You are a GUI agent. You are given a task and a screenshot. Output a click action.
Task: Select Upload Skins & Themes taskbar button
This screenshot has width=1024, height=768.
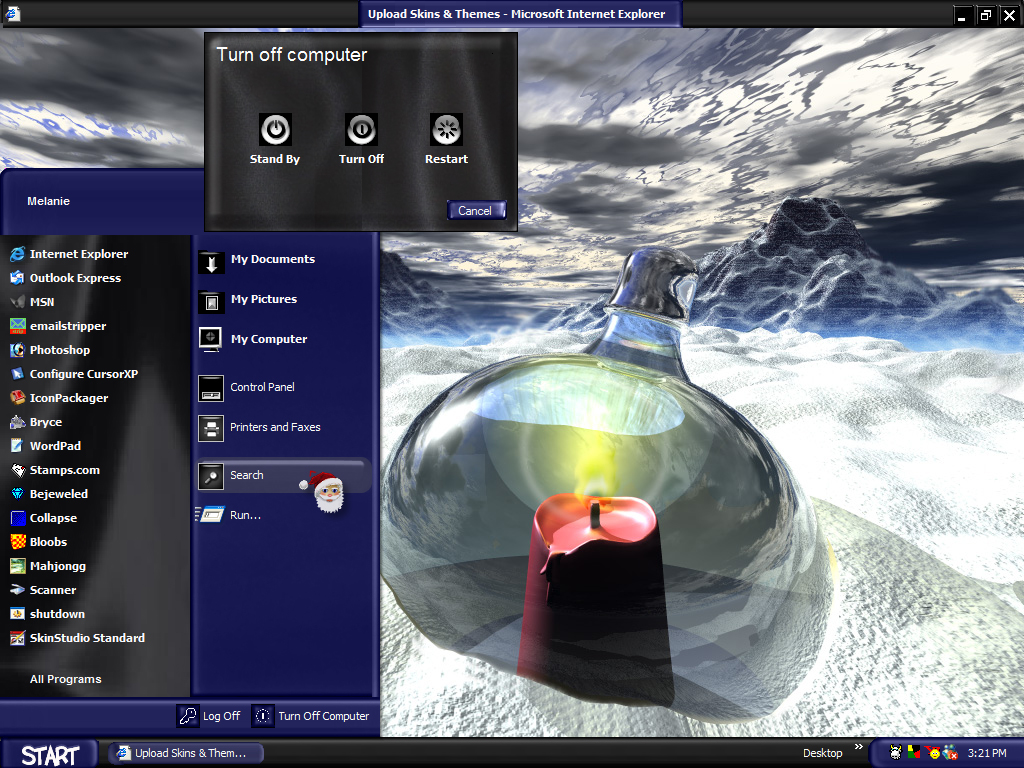[185, 753]
